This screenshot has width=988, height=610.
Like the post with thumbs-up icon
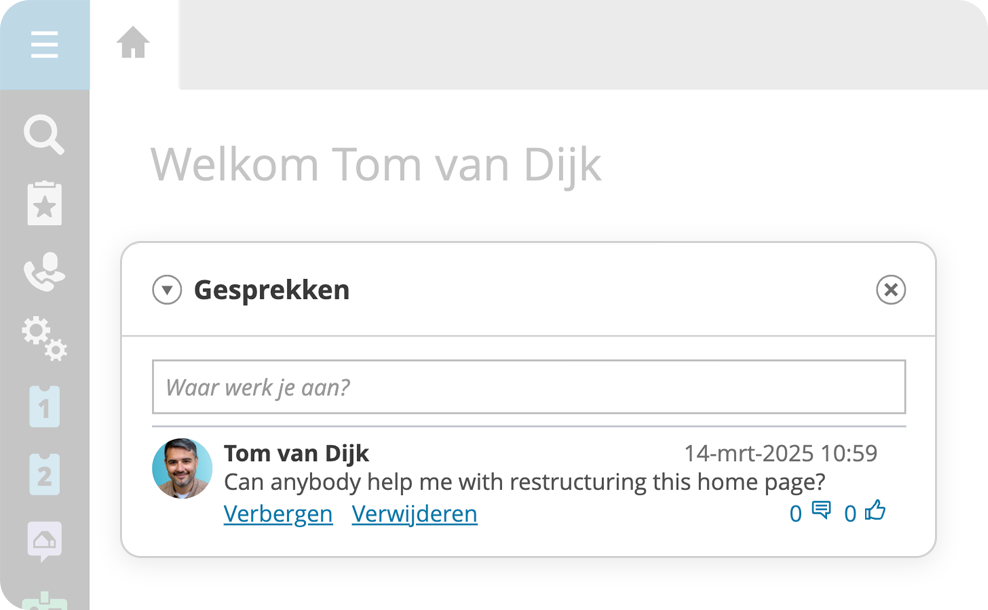coord(875,510)
